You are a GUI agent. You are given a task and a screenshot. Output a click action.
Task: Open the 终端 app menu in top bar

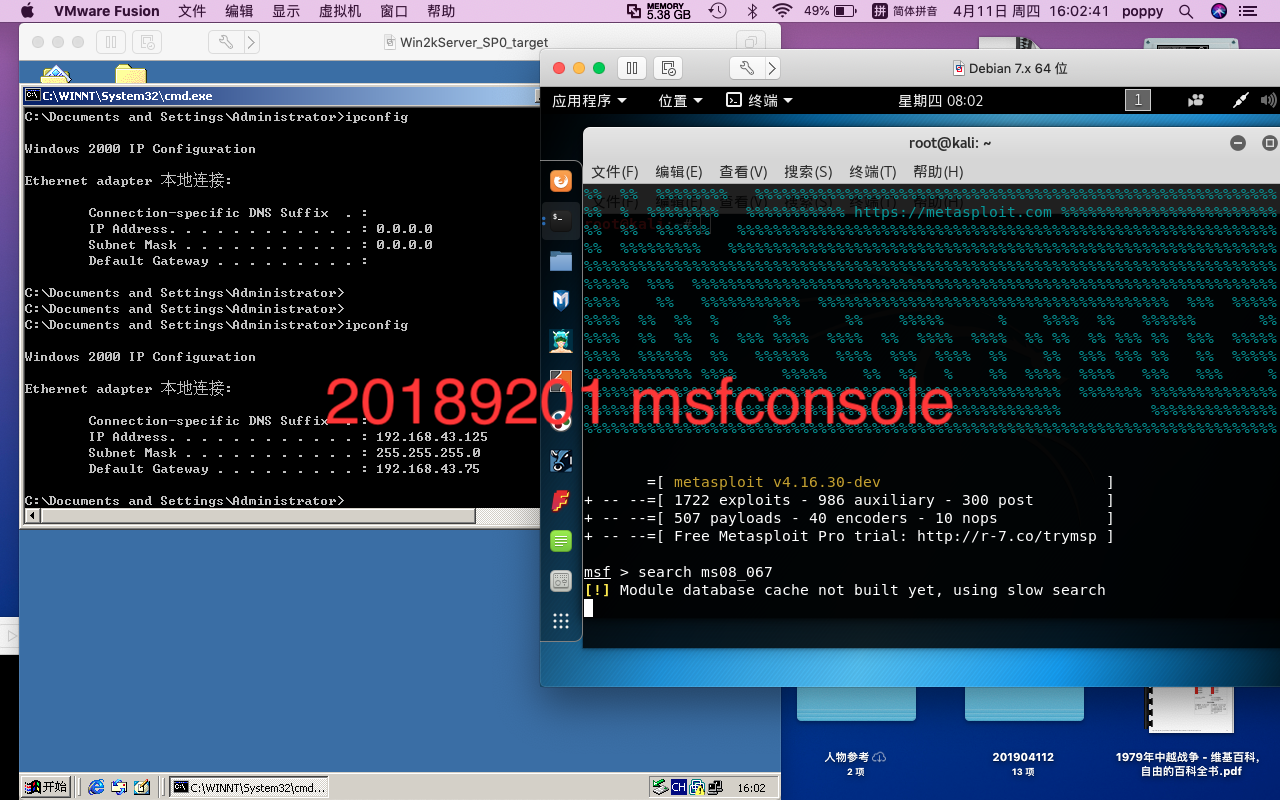[759, 101]
